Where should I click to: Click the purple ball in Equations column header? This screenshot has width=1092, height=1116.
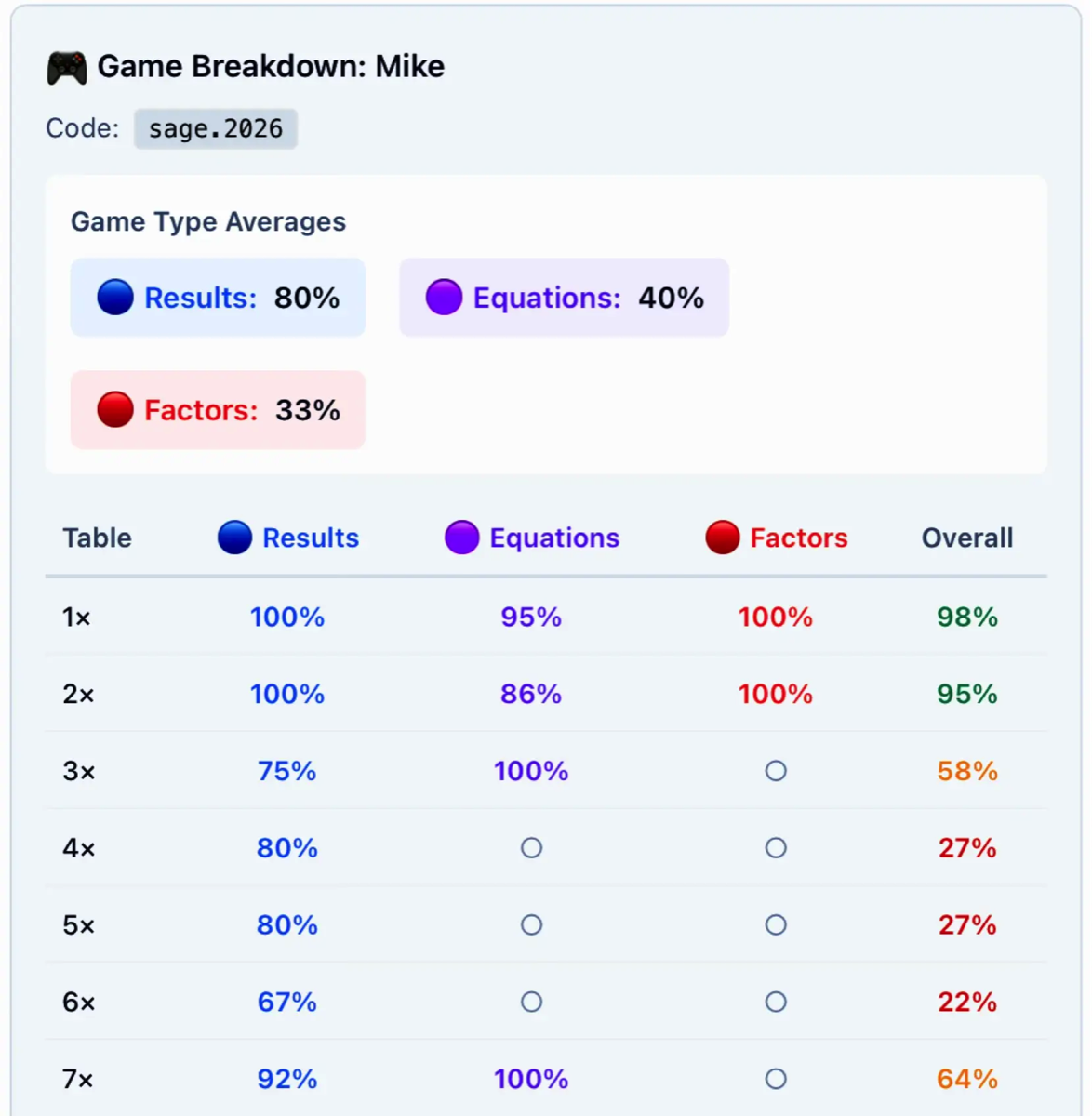point(461,538)
